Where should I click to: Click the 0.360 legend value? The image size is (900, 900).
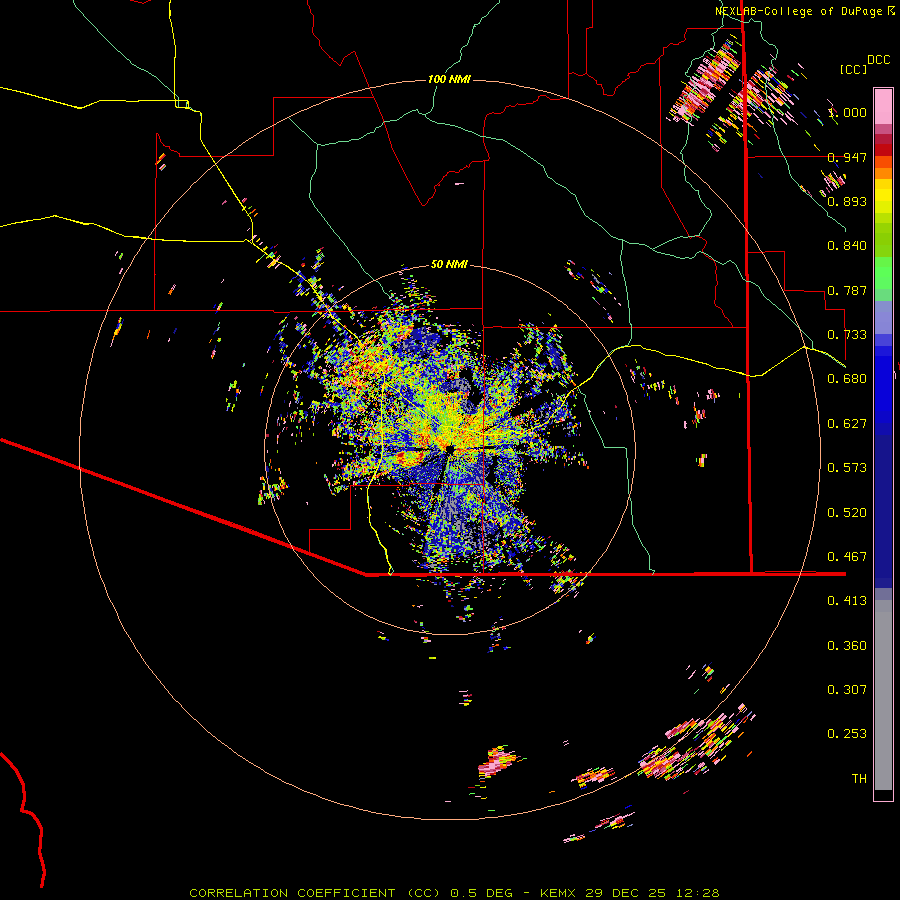(847, 646)
